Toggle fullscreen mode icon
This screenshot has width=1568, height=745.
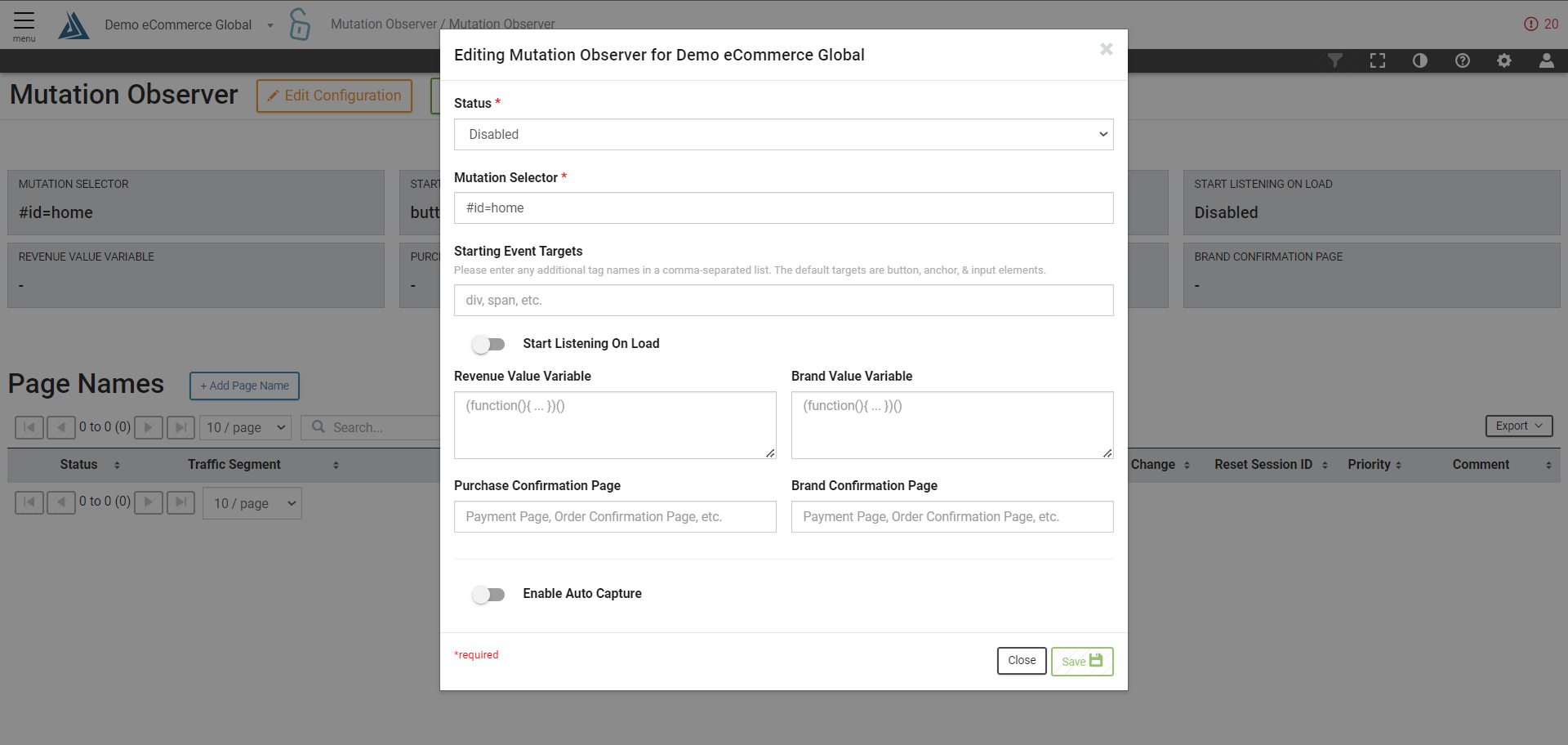(x=1378, y=60)
